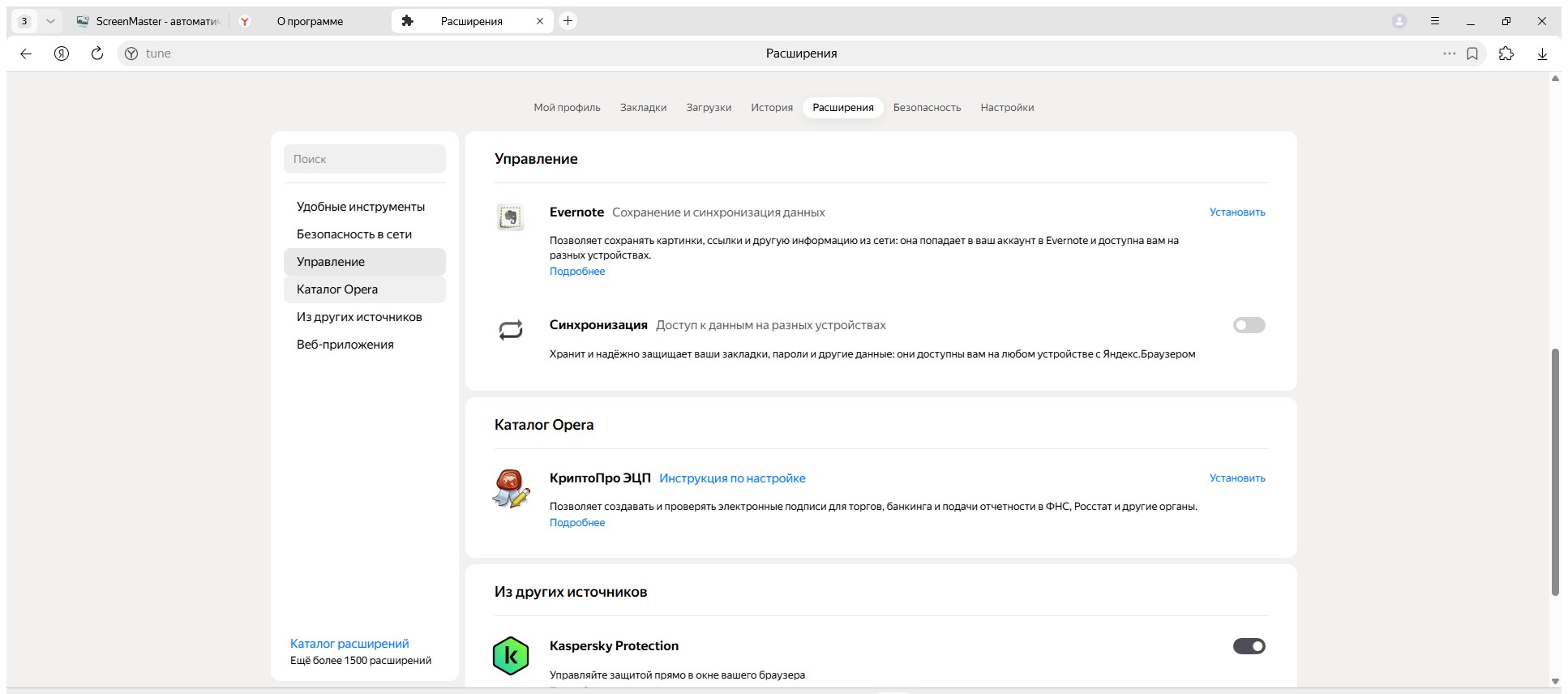
Task: Go back using the back arrow
Action: (x=26, y=54)
